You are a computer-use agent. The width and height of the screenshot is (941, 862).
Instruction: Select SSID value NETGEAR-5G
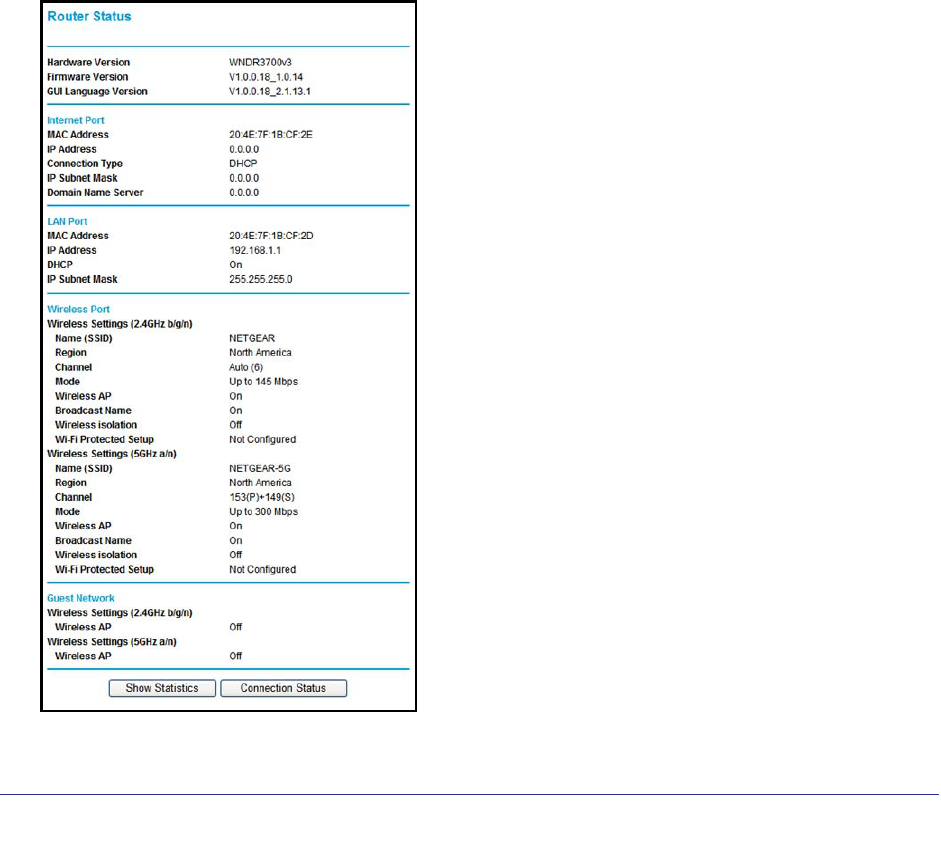tap(260, 468)
